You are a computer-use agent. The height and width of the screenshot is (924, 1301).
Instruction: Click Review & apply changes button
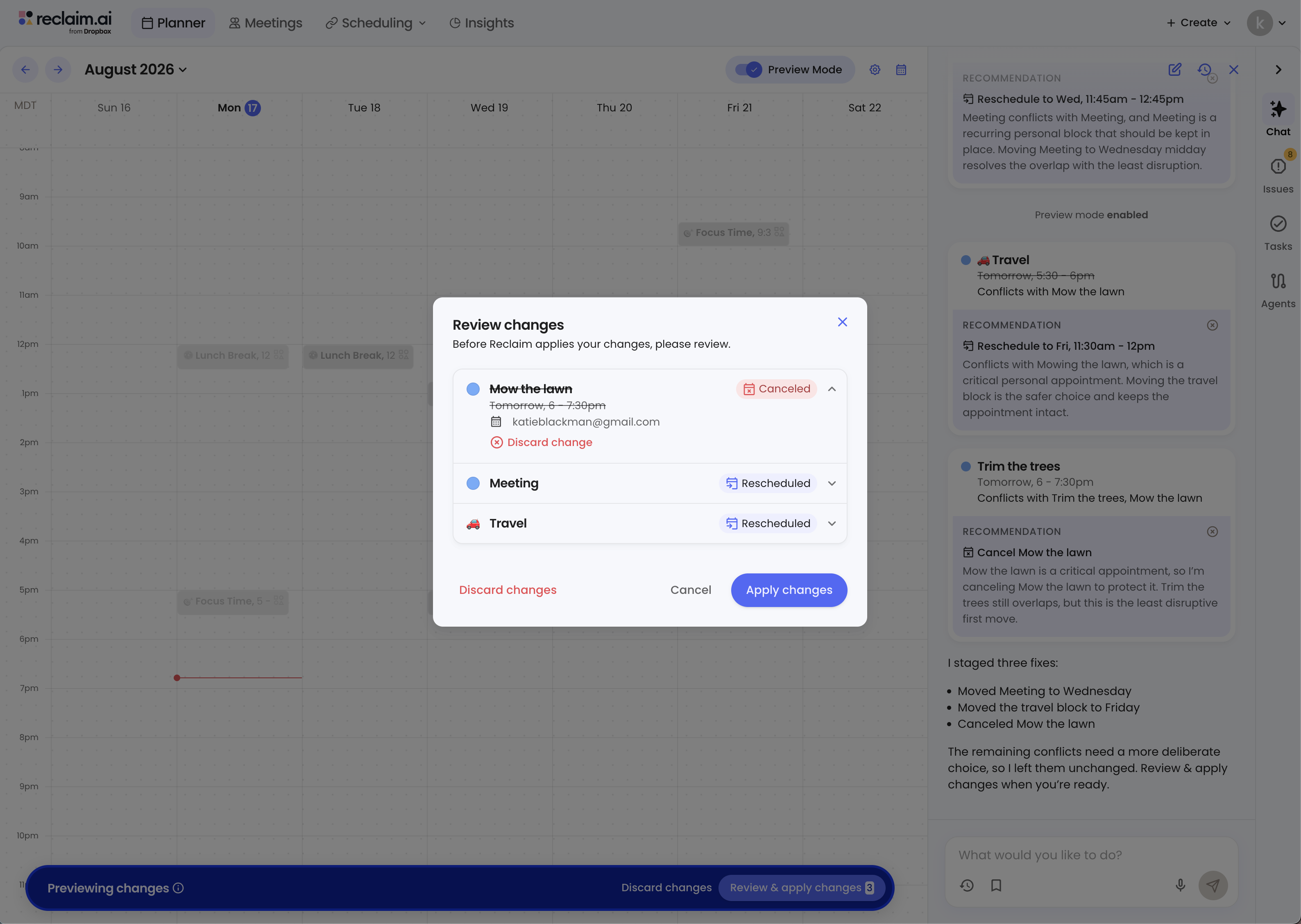click(x=801, y=888)
